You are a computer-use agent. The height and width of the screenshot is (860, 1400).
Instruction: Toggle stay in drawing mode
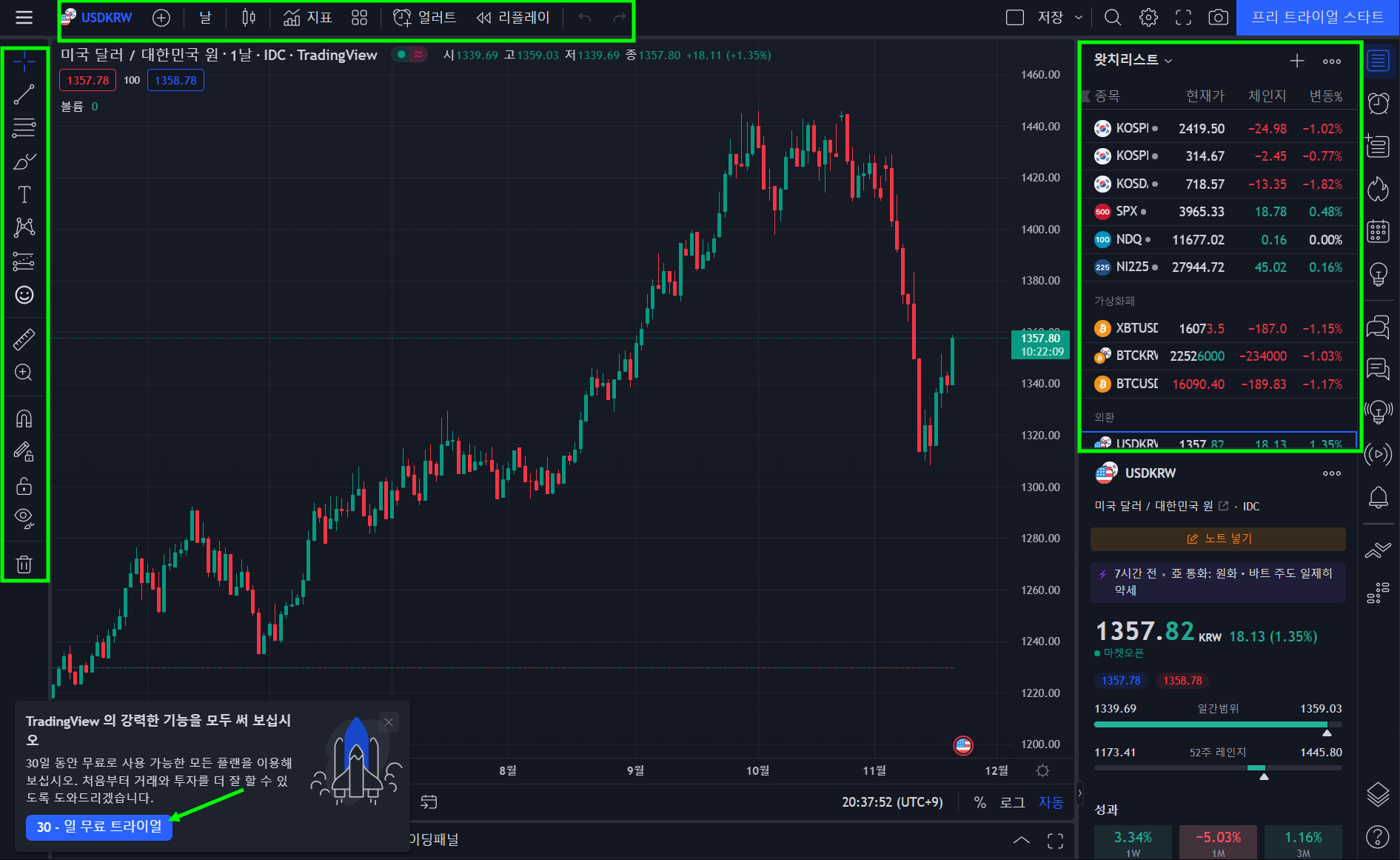click(x=24, y=452)
